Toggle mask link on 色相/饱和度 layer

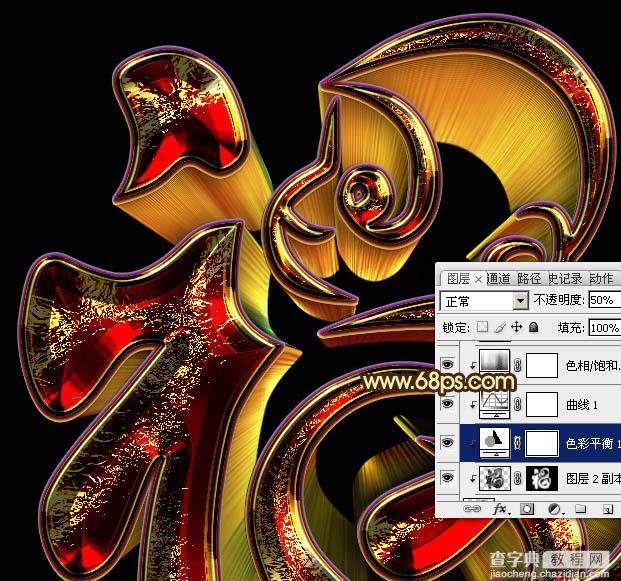pos(517,365)
